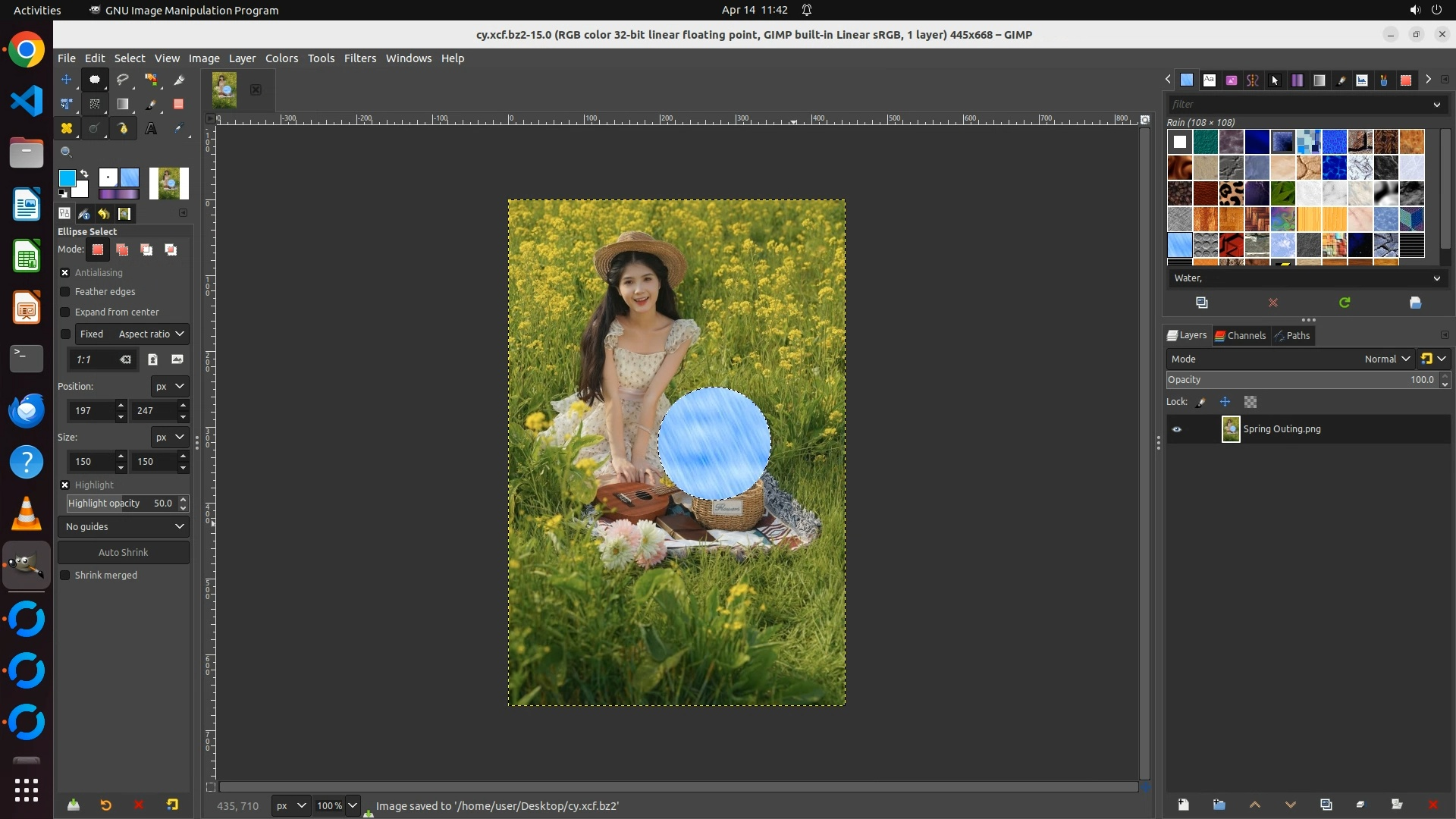Screen dimensions: 1456x819
Task: Expand the layer Mode Normal dropdown
Action: [1387, 359]
